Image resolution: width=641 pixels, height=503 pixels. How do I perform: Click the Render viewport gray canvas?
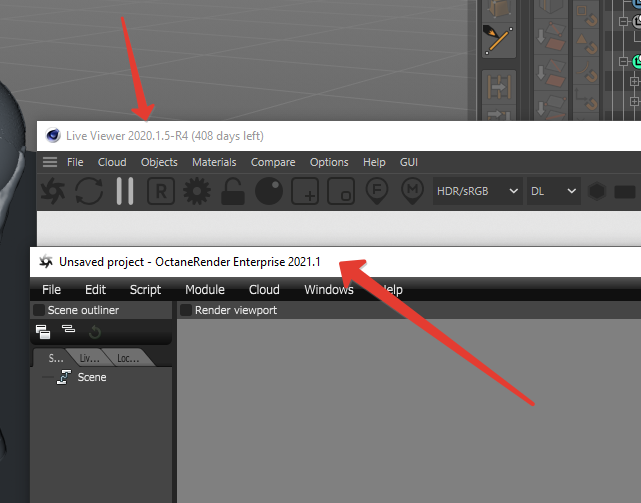(x=409, y=411)
